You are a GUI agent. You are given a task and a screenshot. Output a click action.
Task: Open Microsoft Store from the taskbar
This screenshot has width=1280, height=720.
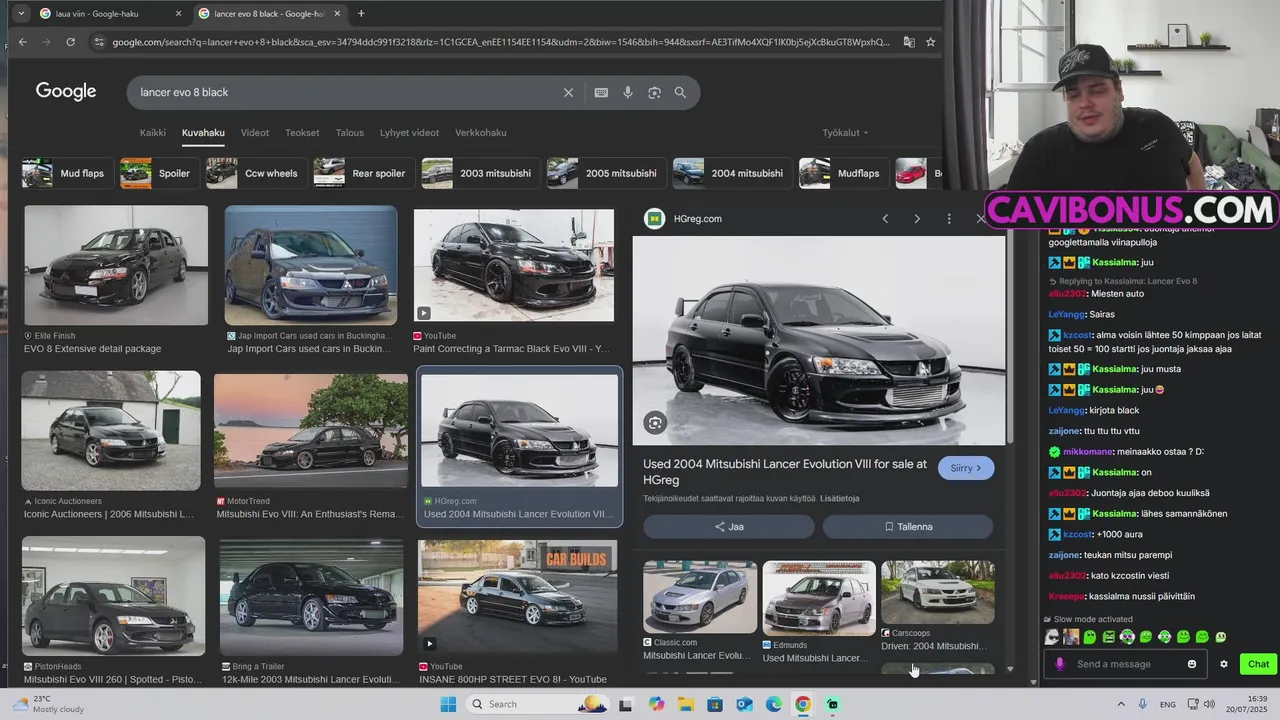[x=715, y=704]
